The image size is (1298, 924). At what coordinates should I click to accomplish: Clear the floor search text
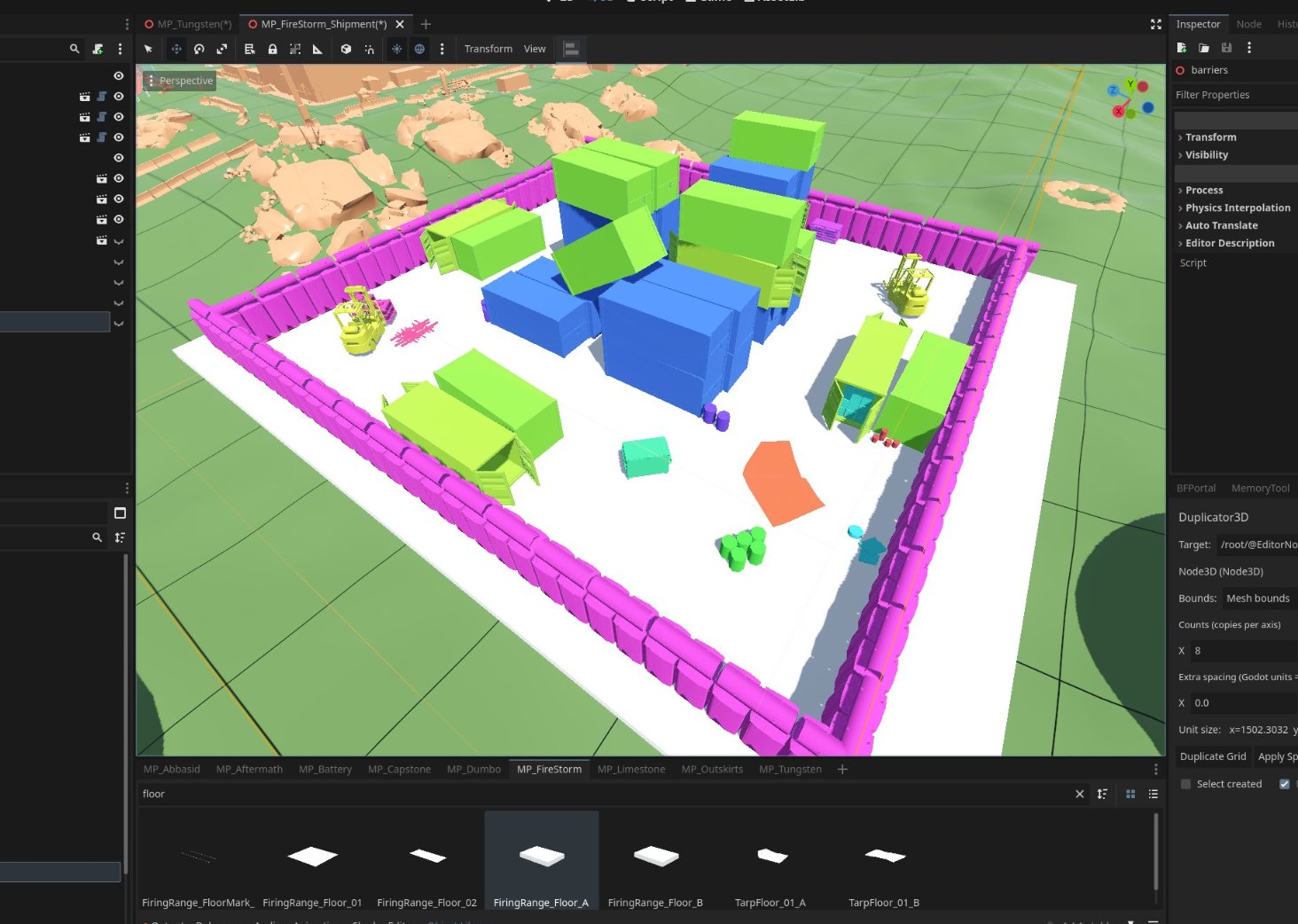pyautogui.click(x=1079, y=794)
